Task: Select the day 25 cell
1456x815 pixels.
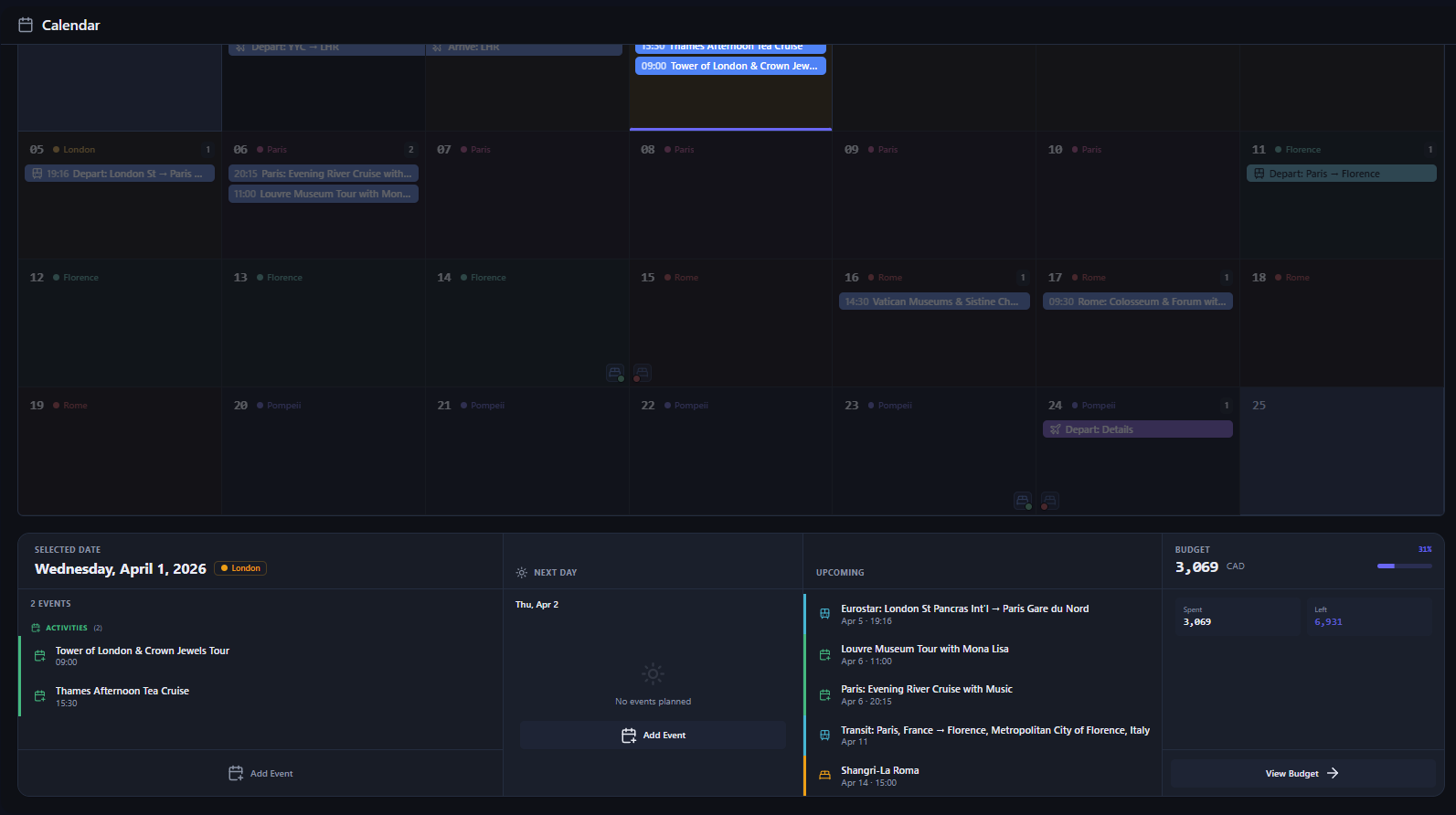Action: [x=1342, y=450]
